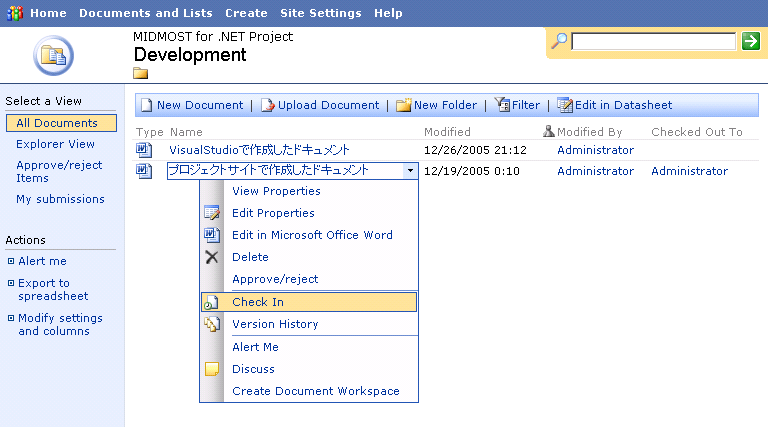
Task: Click Administrator under Checked Out To
Action: 689,171
